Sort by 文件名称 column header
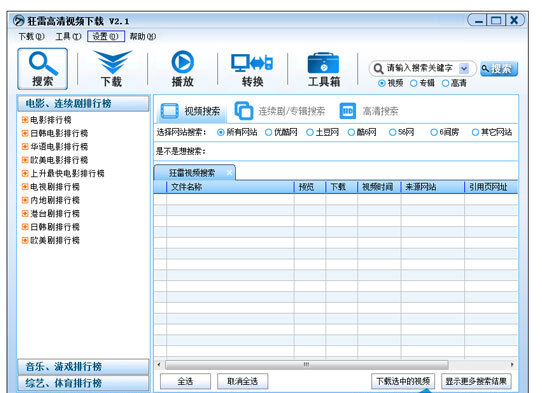The height and width of the screenshot is (393, 542). 230,187
